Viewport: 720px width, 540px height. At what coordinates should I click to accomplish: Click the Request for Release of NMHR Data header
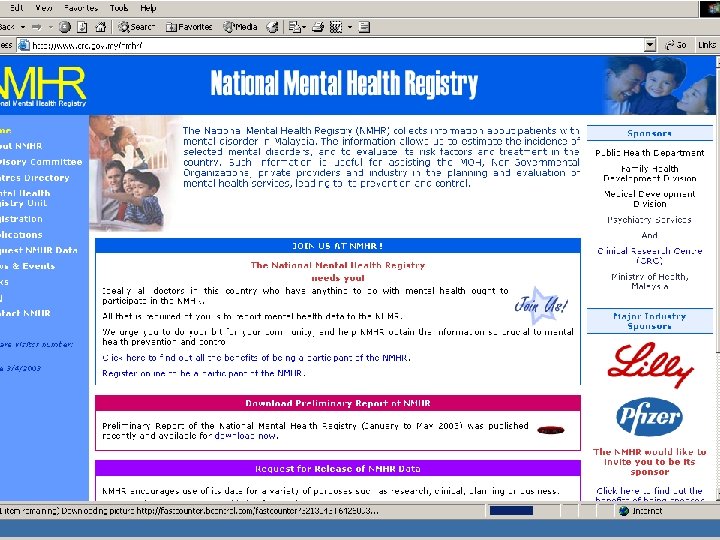pyautogui.click(x=338, y=469)
